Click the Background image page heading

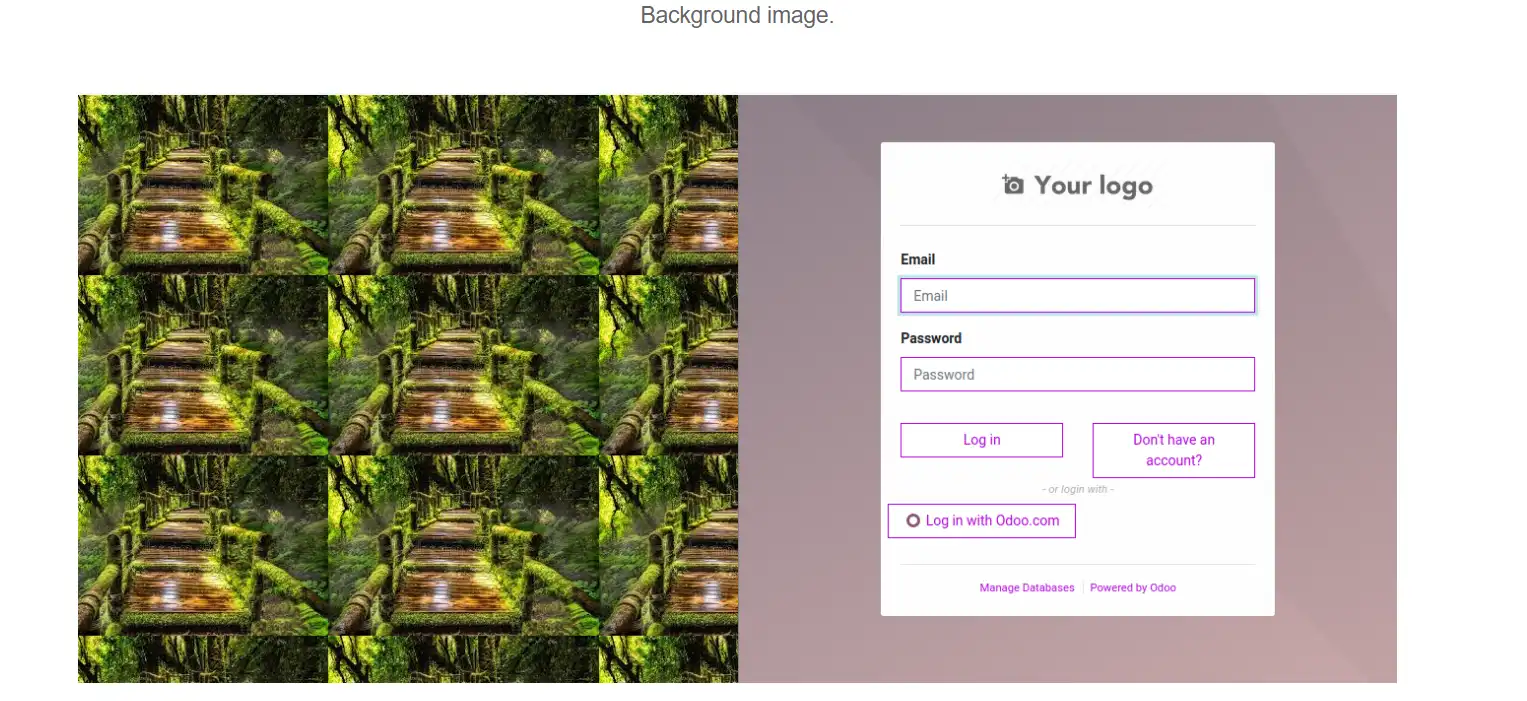[x=737, y=15]
